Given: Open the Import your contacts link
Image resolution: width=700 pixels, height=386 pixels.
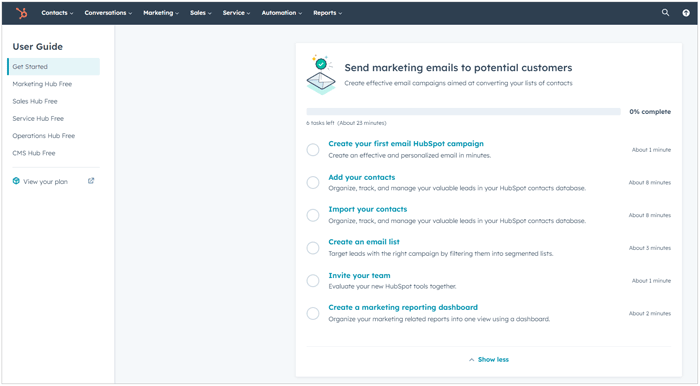Looking at the screenshot, I should [x=367, y=209].
